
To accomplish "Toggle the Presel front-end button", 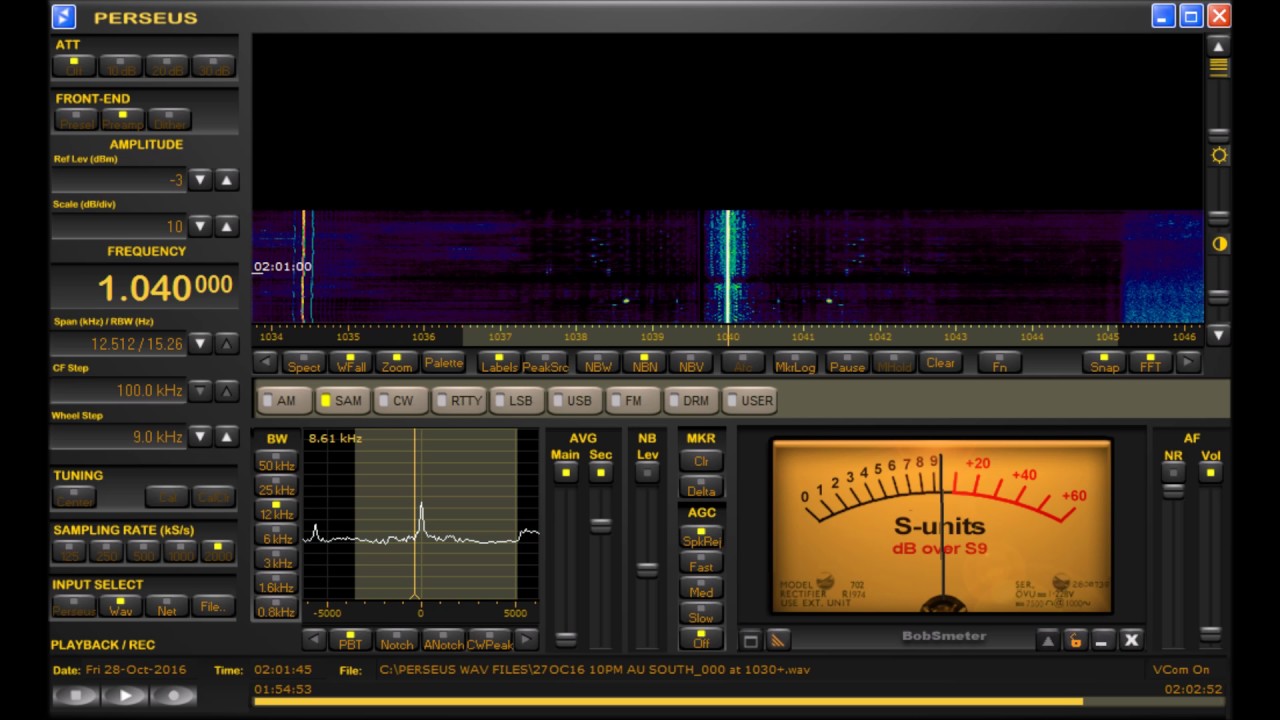I will [x=76, y=120].
